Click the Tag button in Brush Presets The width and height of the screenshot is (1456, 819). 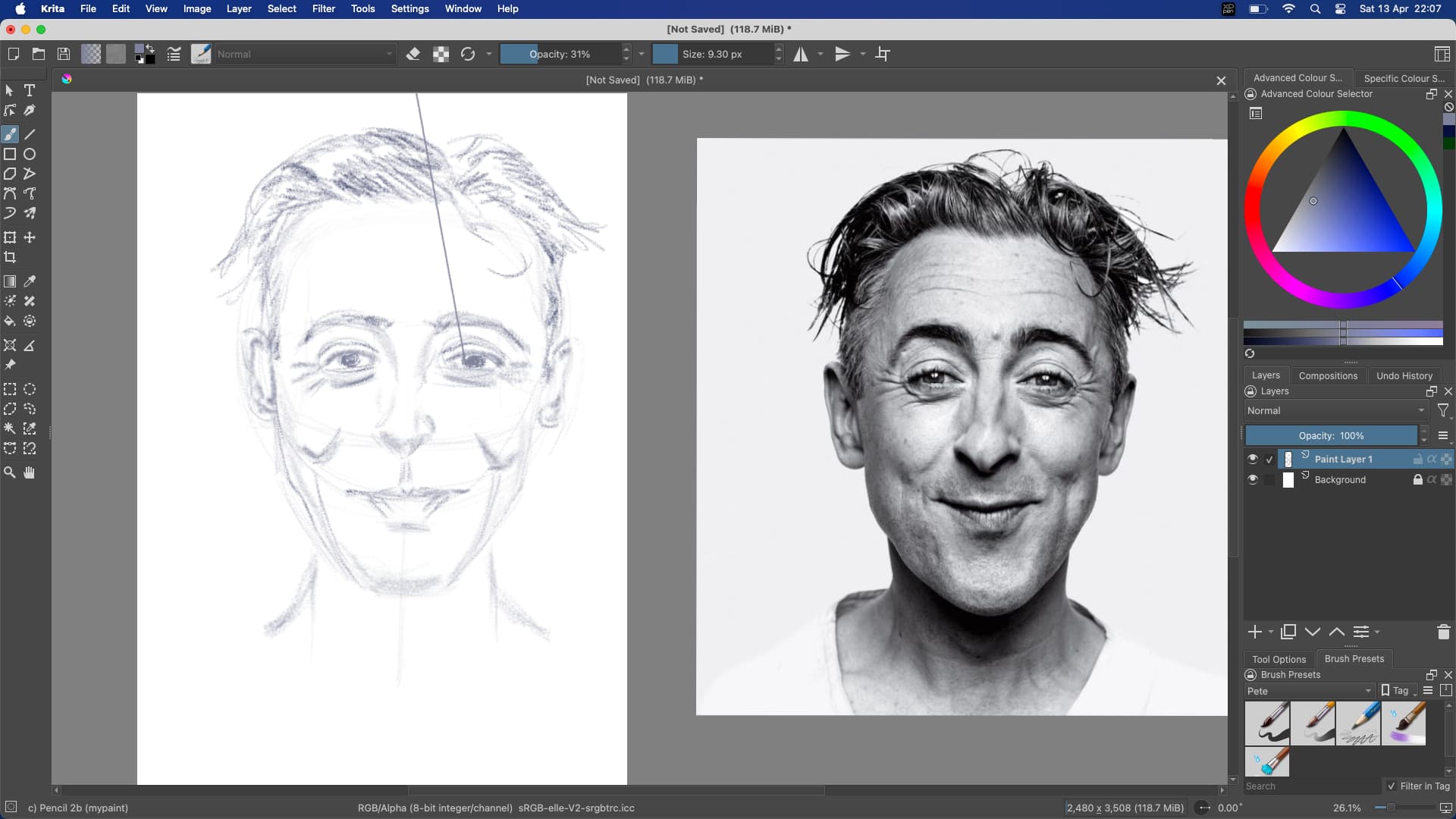(x=1398, y=691)
